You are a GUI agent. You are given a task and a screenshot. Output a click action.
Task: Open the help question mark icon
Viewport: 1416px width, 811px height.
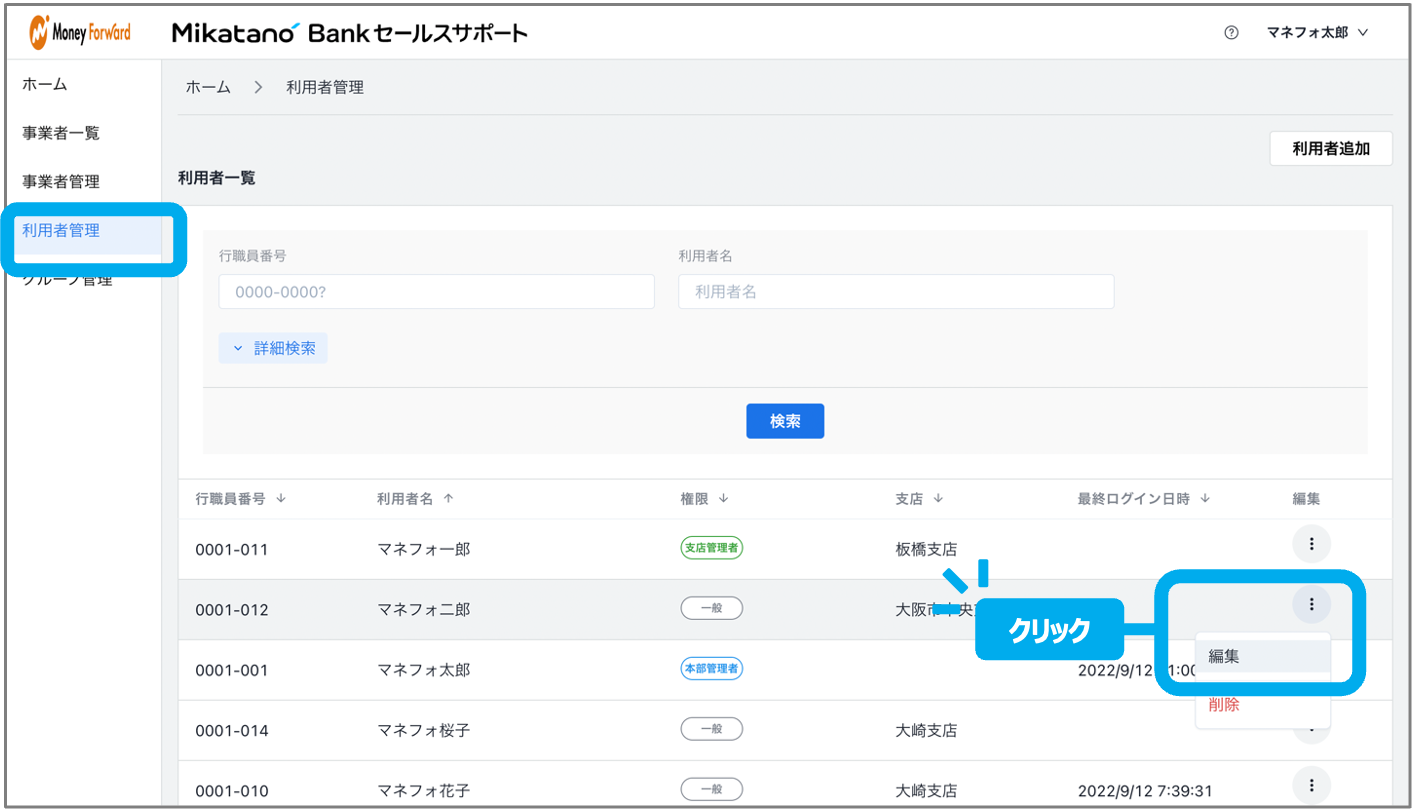[x=1231, y=33]
